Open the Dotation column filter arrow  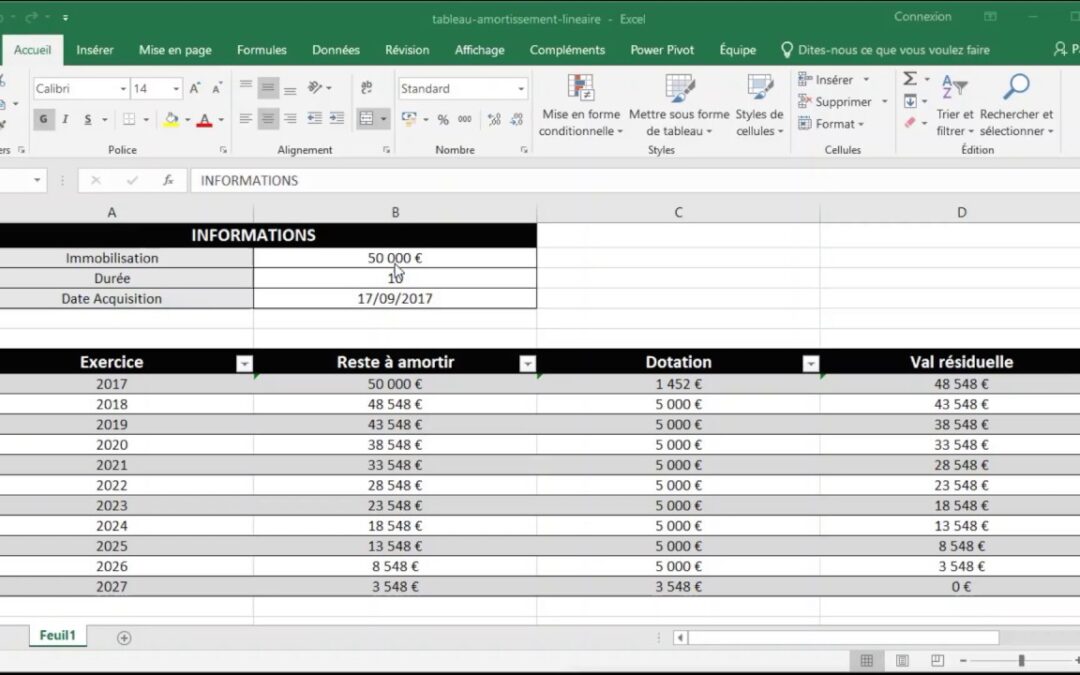[x=810, y=362]
